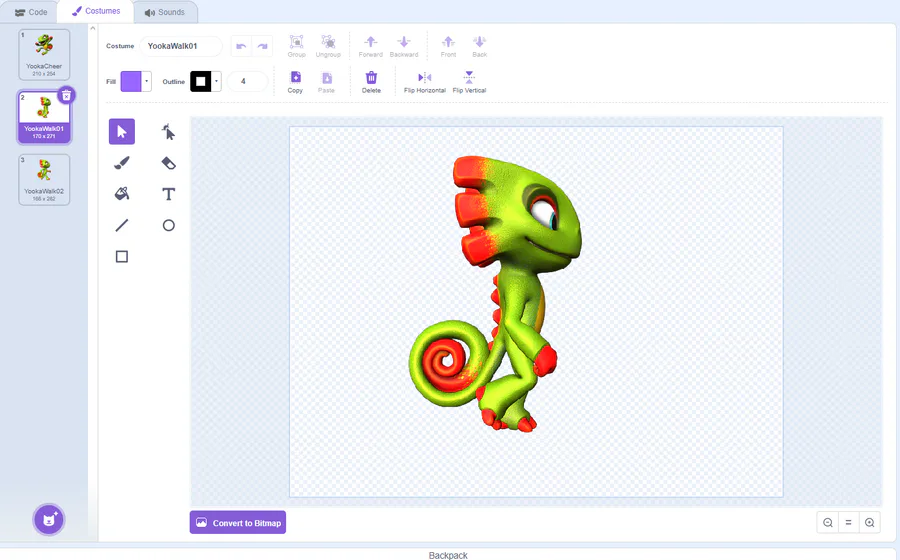Move selection Backward one layer
This screenshot has height=560, width=900.
[404, 46]
